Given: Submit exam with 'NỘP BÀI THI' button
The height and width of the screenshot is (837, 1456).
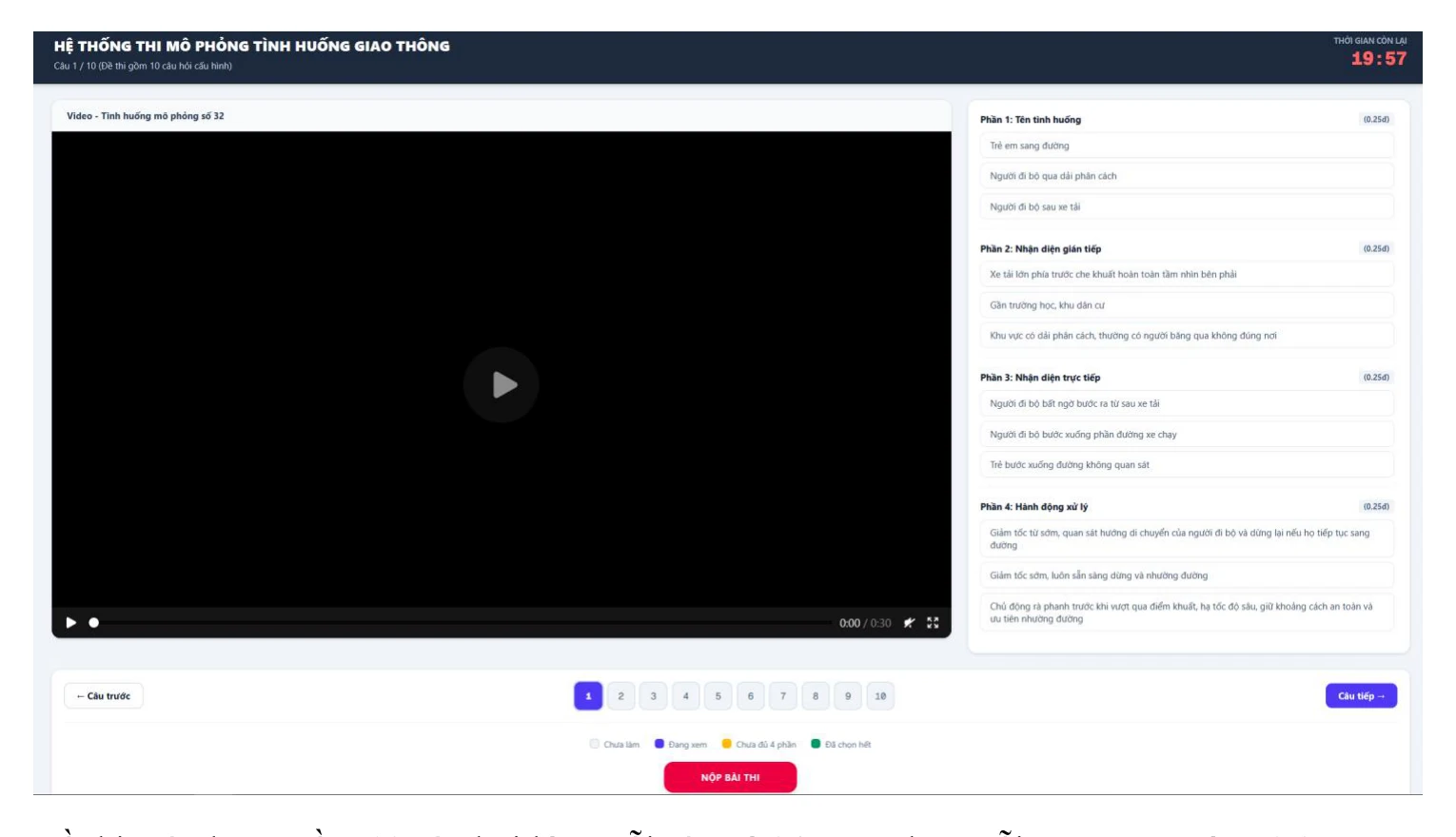Looking at the screenshot, I should [x=730, y=777].
